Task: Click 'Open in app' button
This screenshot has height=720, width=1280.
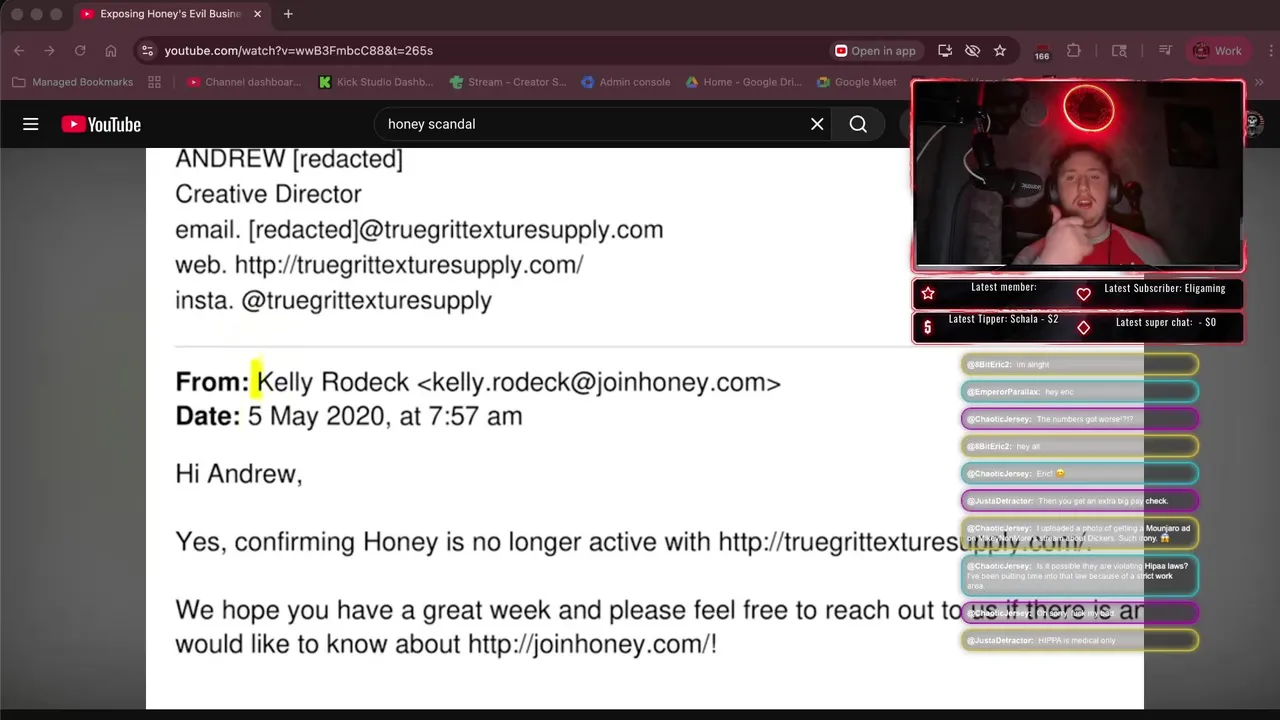Action: pos(876,50)
